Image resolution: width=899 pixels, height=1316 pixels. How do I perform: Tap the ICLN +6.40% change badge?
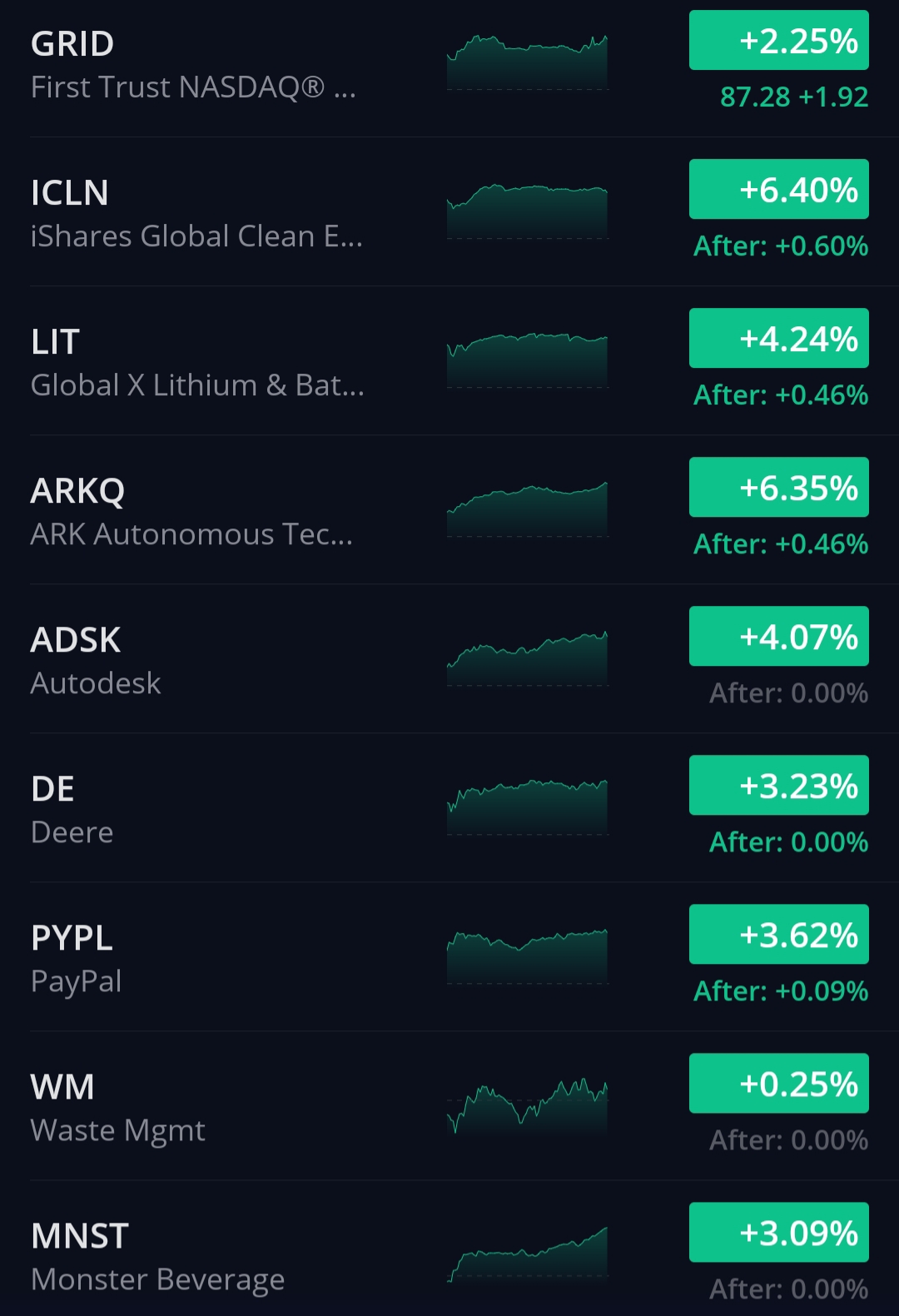778,190
